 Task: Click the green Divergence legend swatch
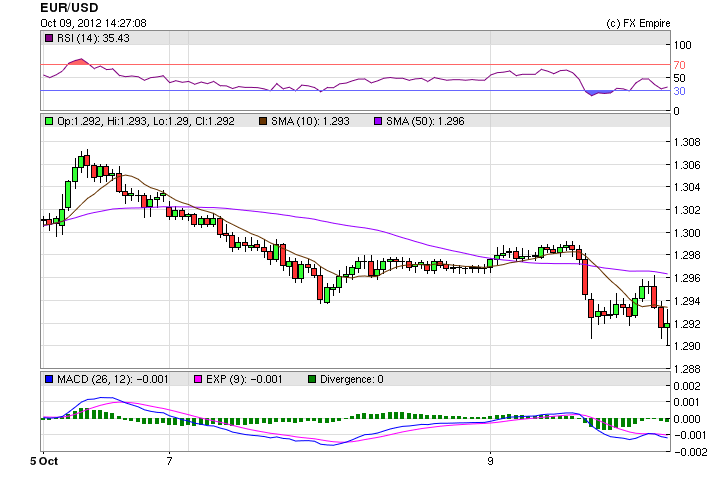[312, 379]
